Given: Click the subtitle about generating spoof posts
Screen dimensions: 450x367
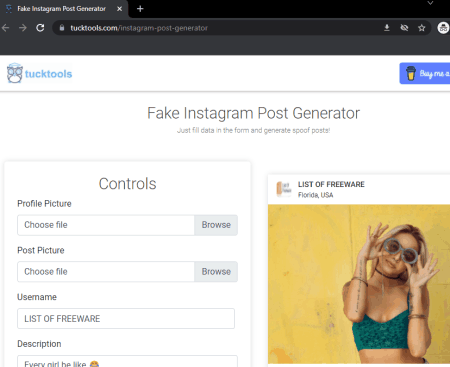Looking at the screenshot, I should tap(253, 130).
